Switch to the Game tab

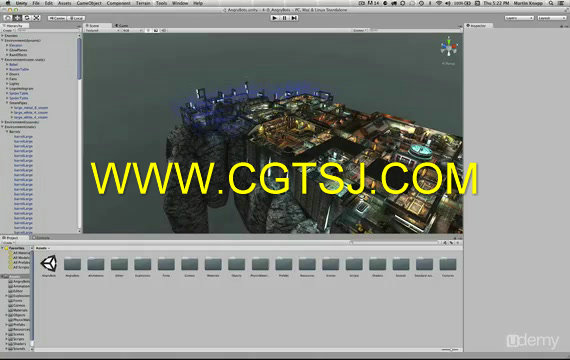(x=122, y=25)
